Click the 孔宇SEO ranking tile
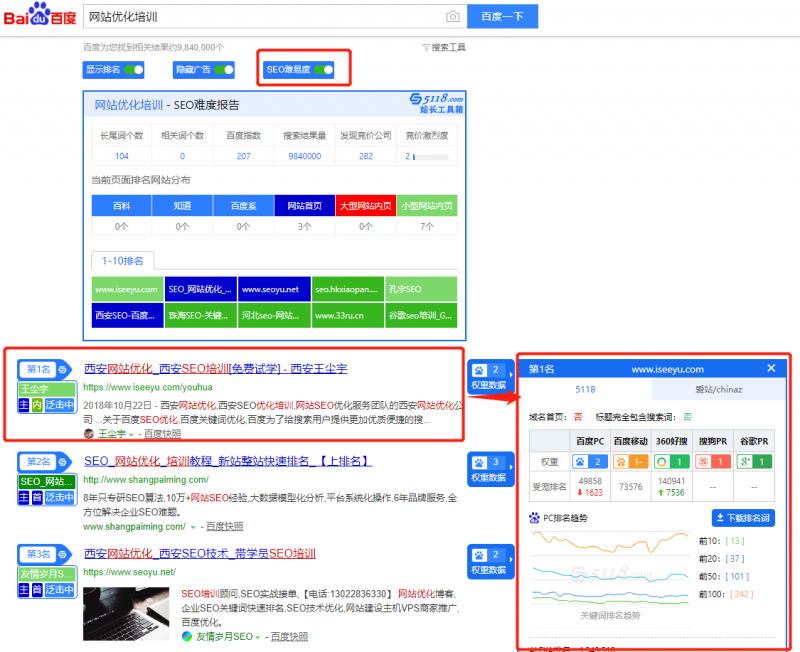This screenshot has width=800, height=652. [421, 289]
